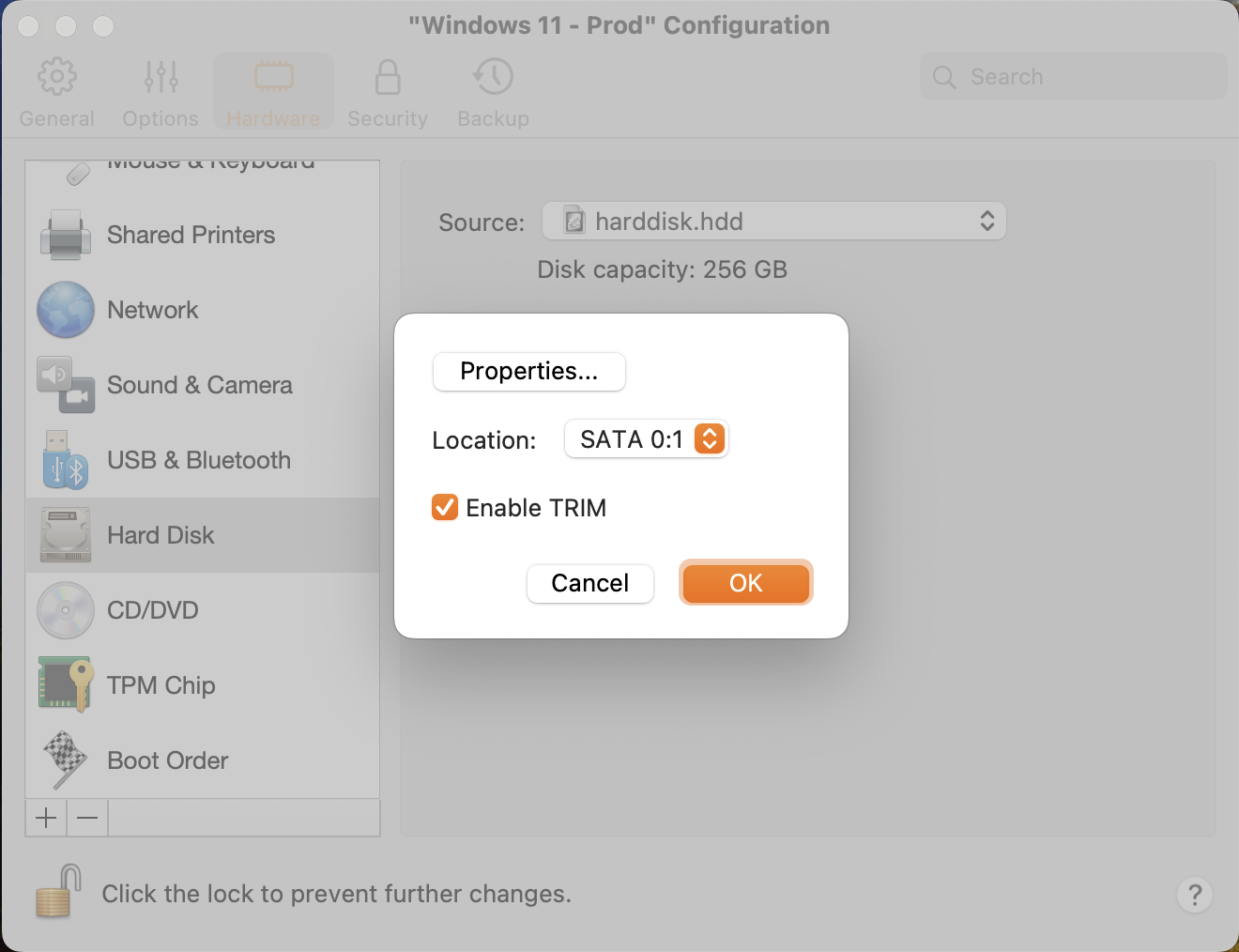Open help with the question mark button
1239x952 pixels.
point(1194,895)
